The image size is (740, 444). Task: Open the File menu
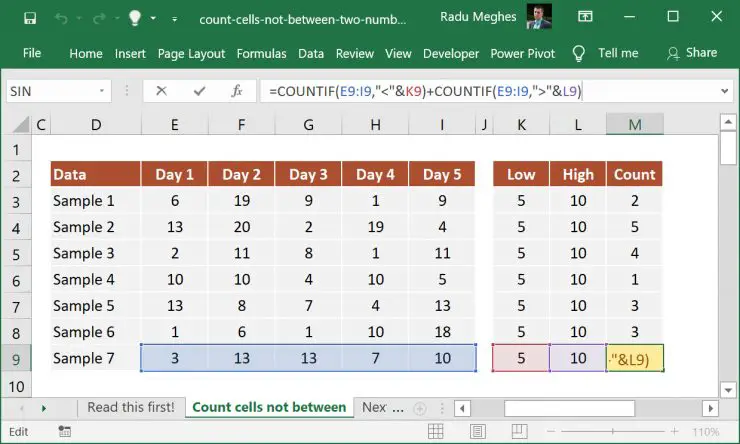[32, 53]
